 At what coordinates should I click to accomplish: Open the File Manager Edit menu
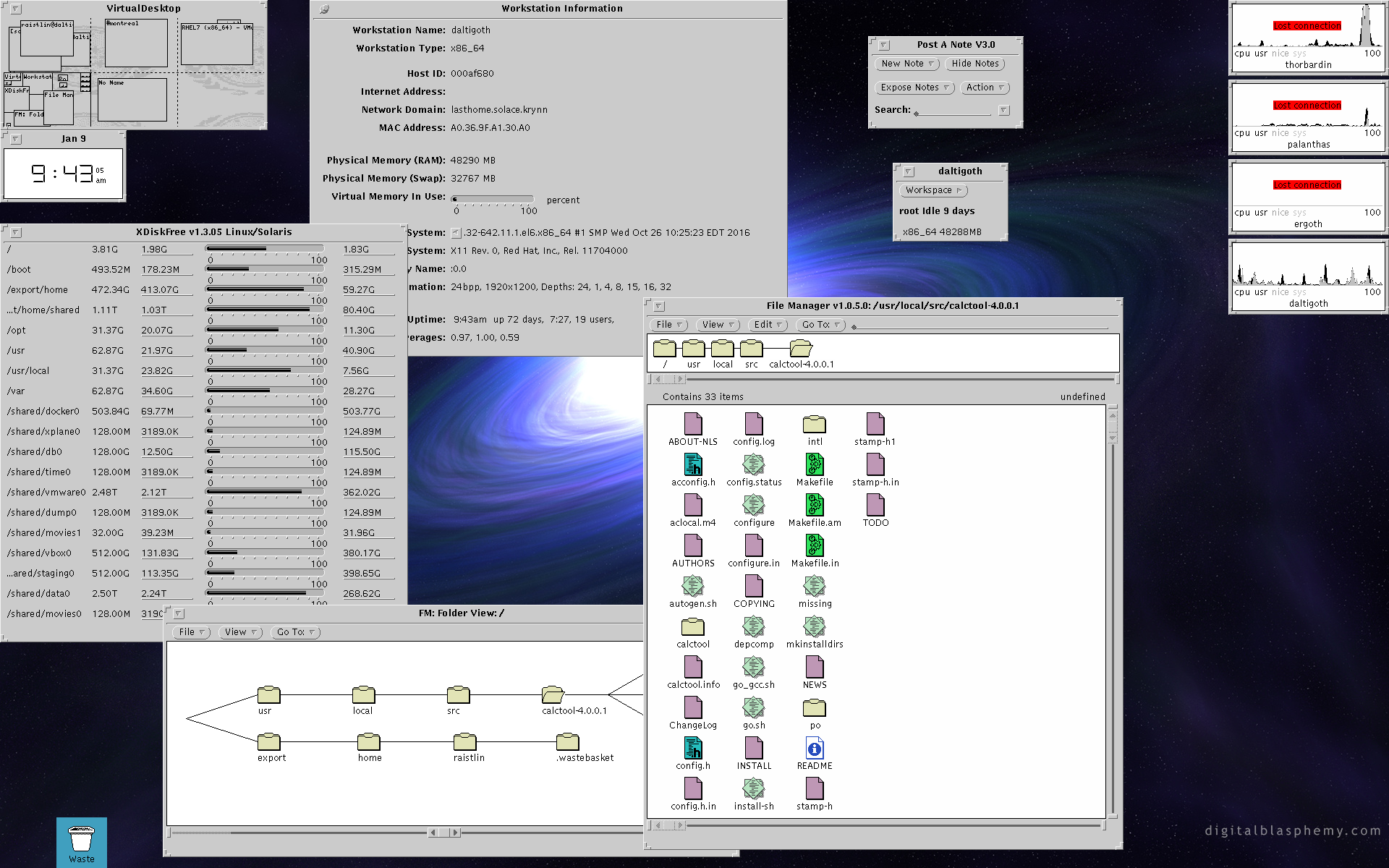(x=768, y=325)
